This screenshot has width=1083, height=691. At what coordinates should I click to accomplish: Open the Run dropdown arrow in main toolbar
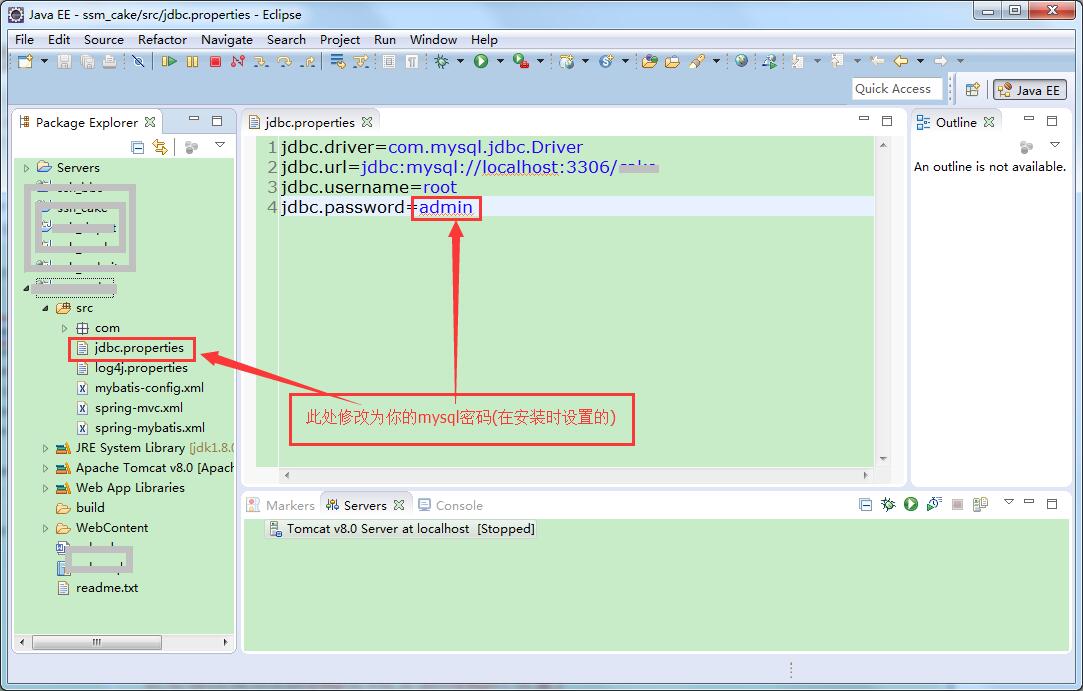(499, 61)
